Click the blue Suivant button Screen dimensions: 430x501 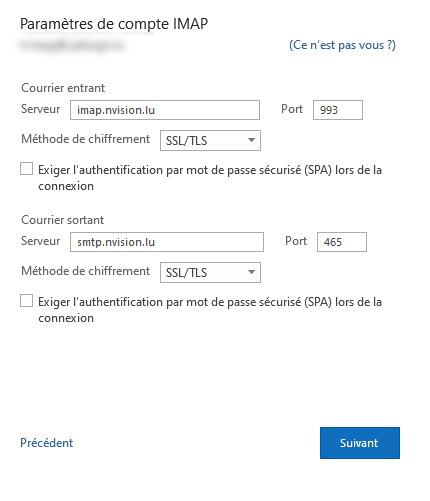(360, 443)
